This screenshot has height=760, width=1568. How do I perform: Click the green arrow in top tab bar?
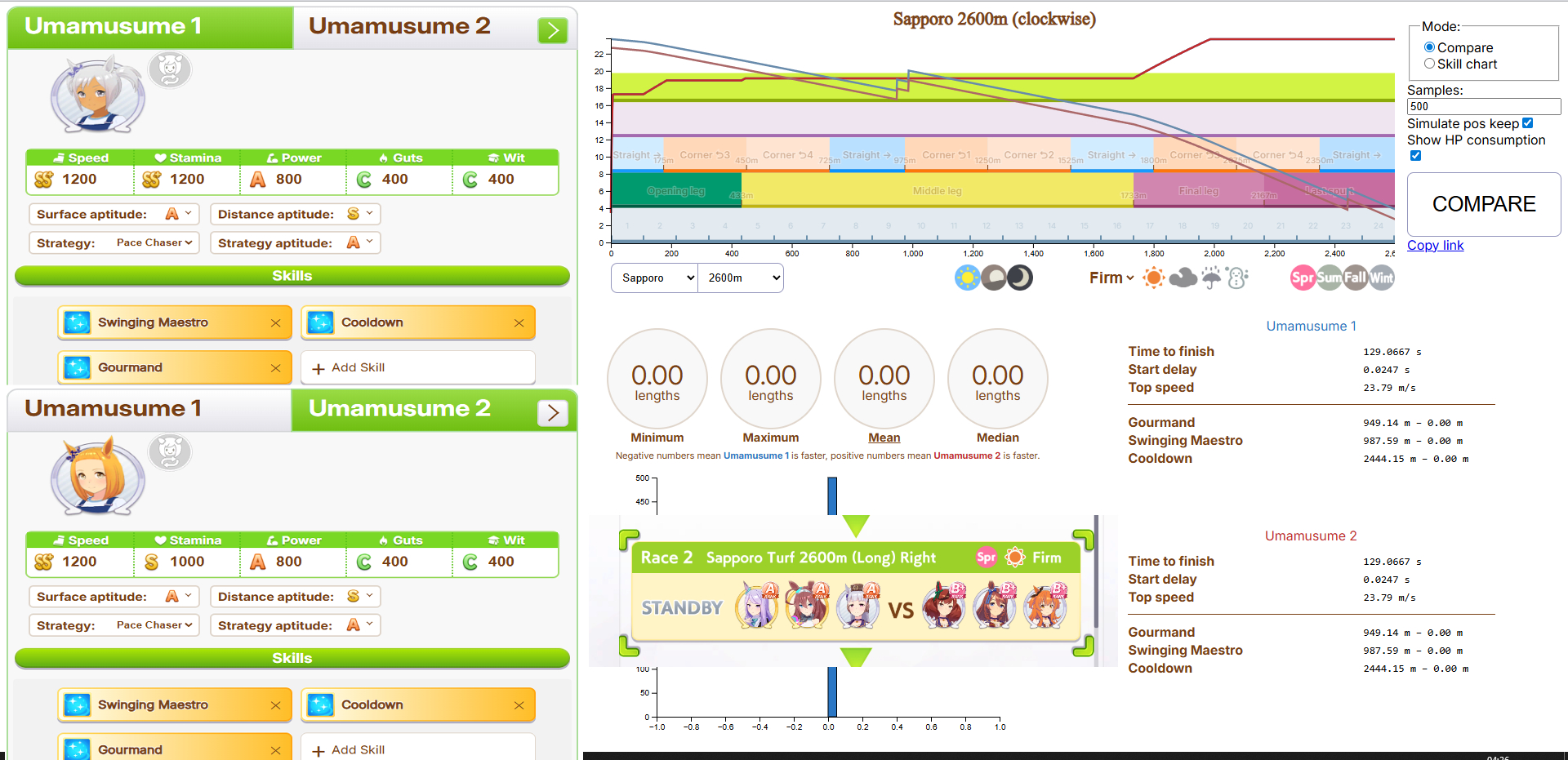click(x=553, y=30)
